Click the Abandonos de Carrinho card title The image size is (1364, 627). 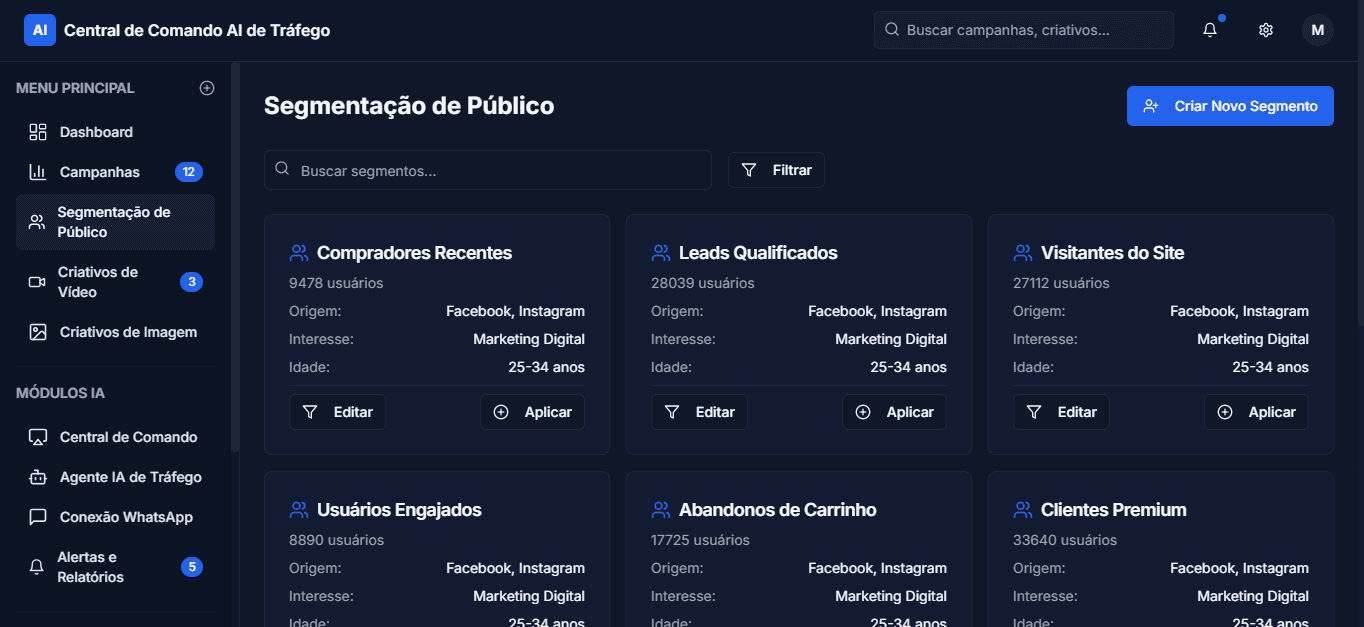(x=777, y=510)
